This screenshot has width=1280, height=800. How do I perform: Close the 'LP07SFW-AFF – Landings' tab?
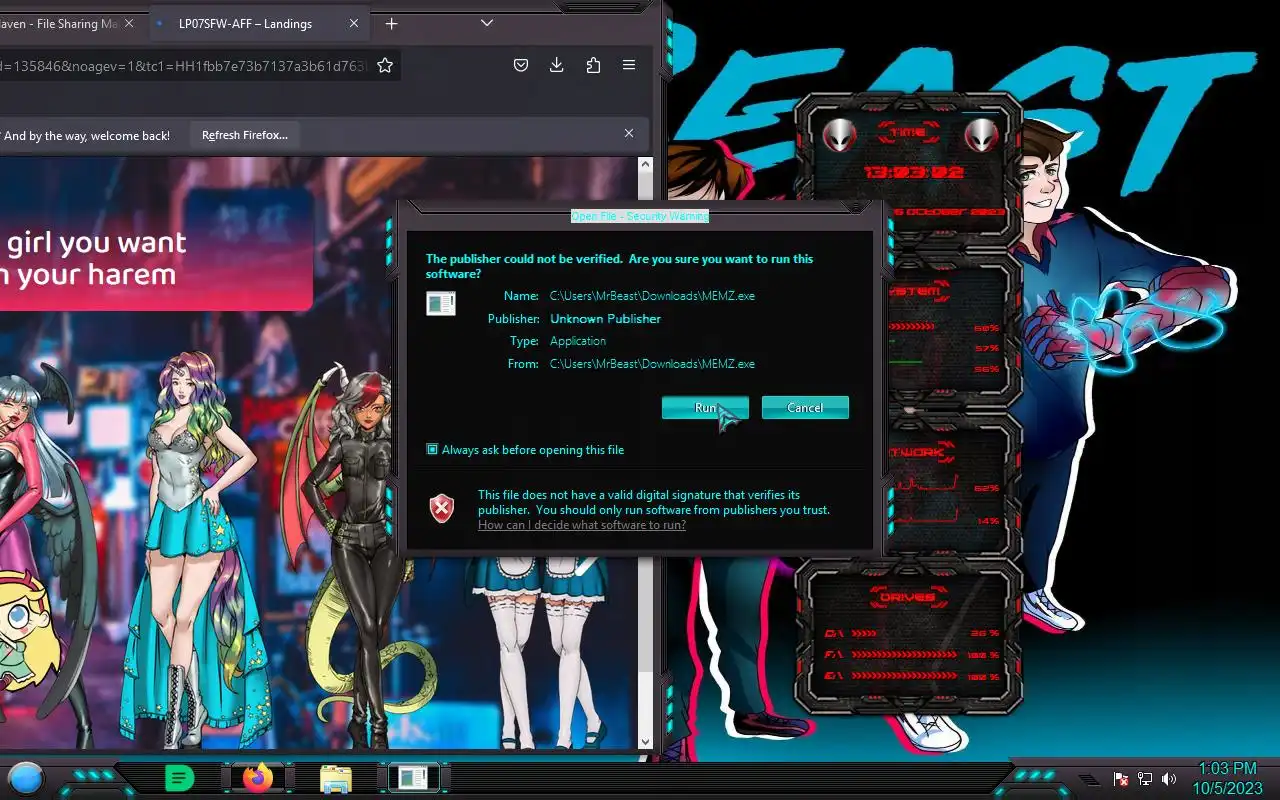(x=353, y=24)
